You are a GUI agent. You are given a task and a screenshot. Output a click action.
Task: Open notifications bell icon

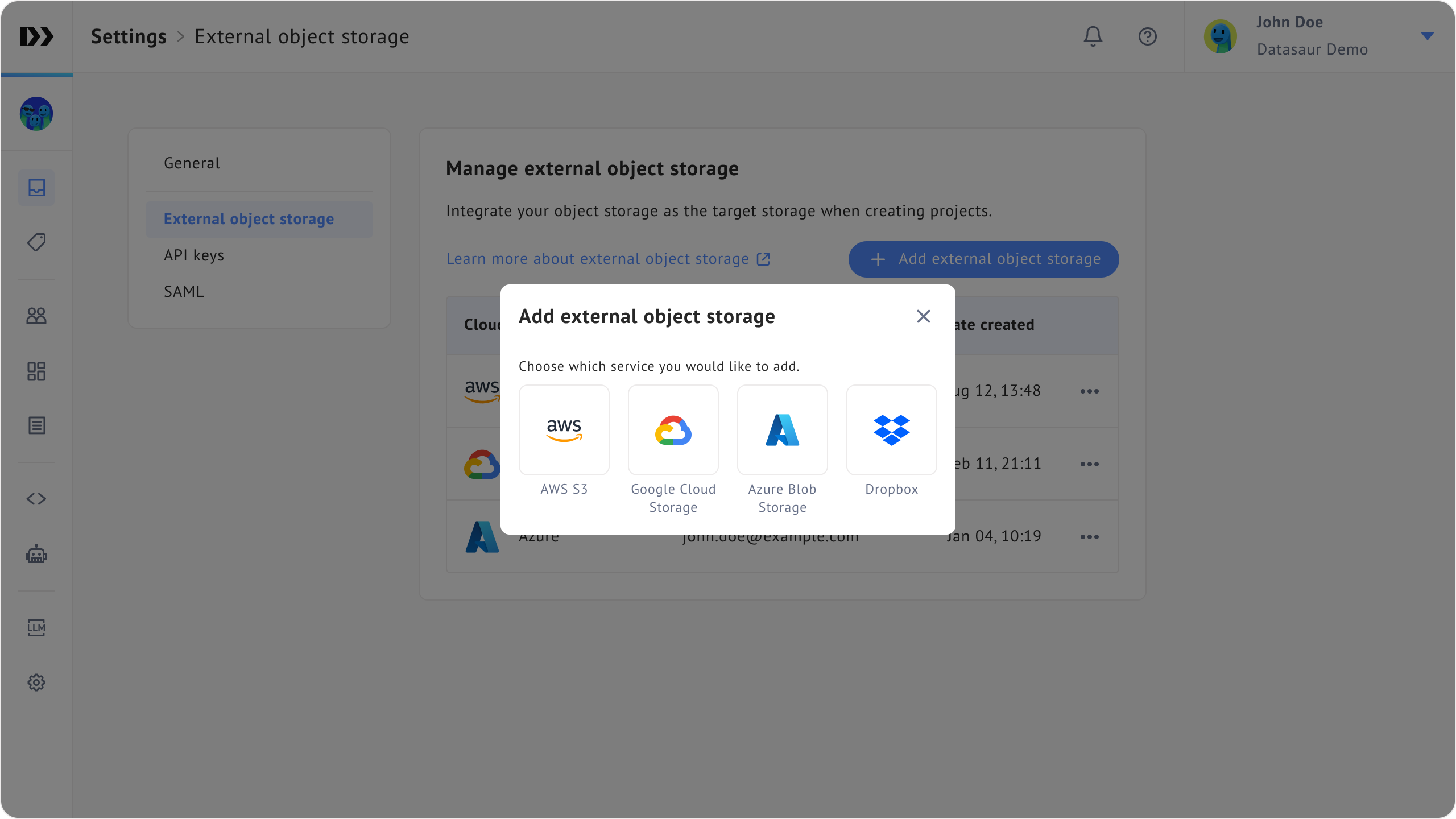point(1093,36)
